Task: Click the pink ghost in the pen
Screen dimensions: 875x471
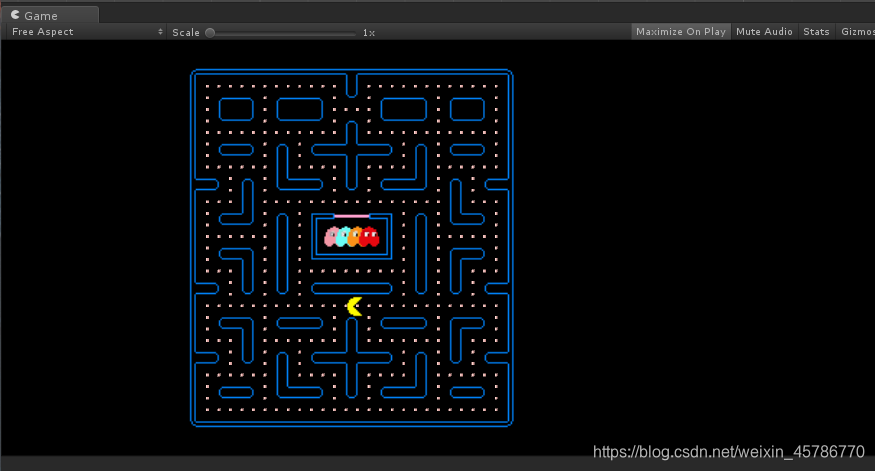Action: coord(331,237)
